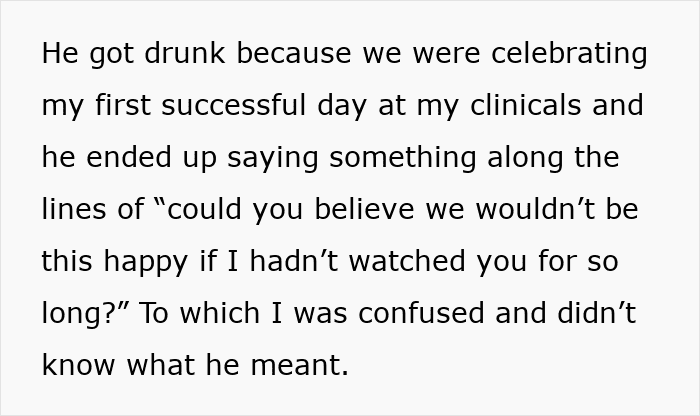Click on the word "saying"
This screenshot has height=416, width=700.
point(273,158)
